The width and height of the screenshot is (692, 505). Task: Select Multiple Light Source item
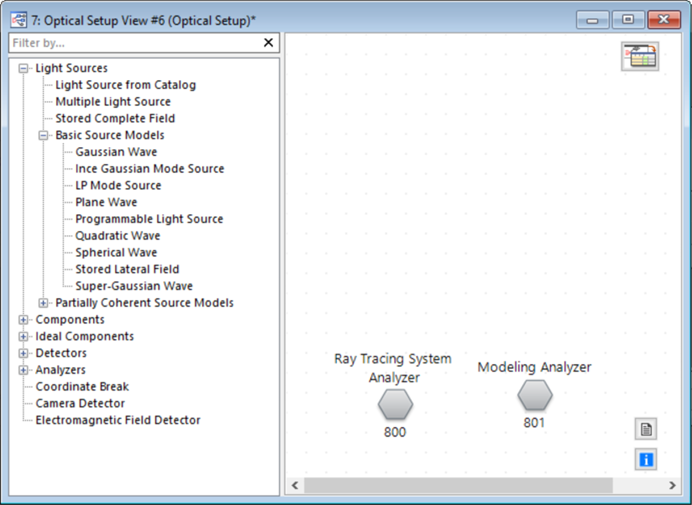[x=113, y=102]
